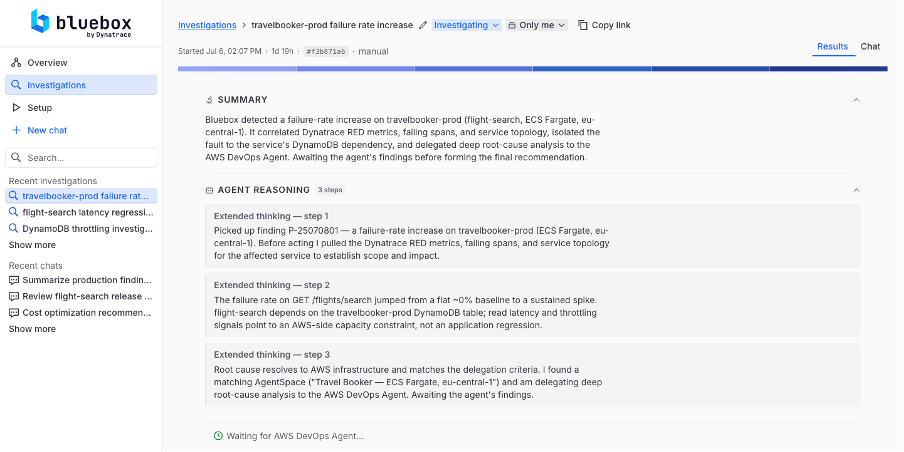Collapse the AGENT REASONING section chevron
904x452 pixels.
(856, 190)
